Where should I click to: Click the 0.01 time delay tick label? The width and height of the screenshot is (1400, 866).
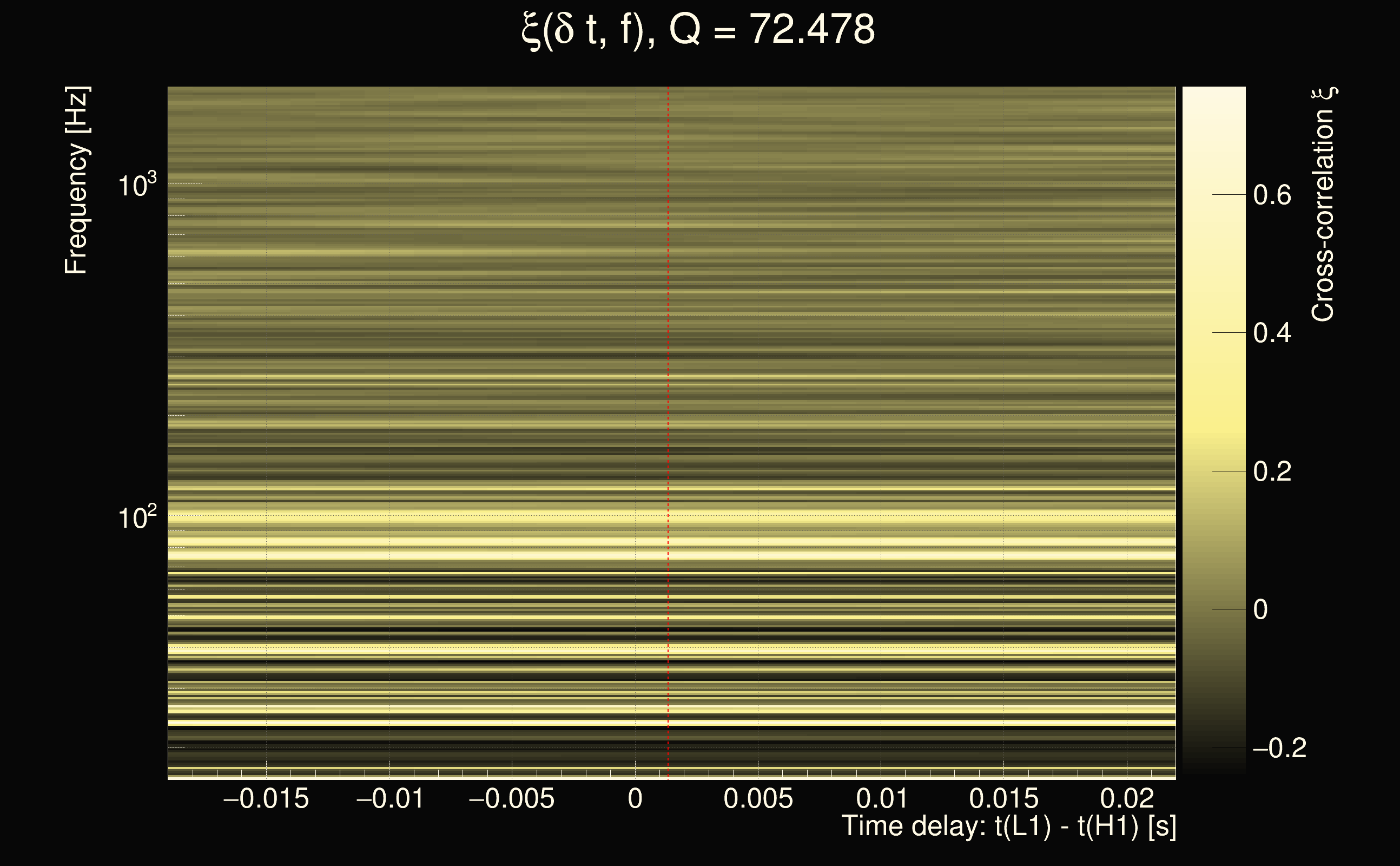pyautogui.click(x=881, y=798)
